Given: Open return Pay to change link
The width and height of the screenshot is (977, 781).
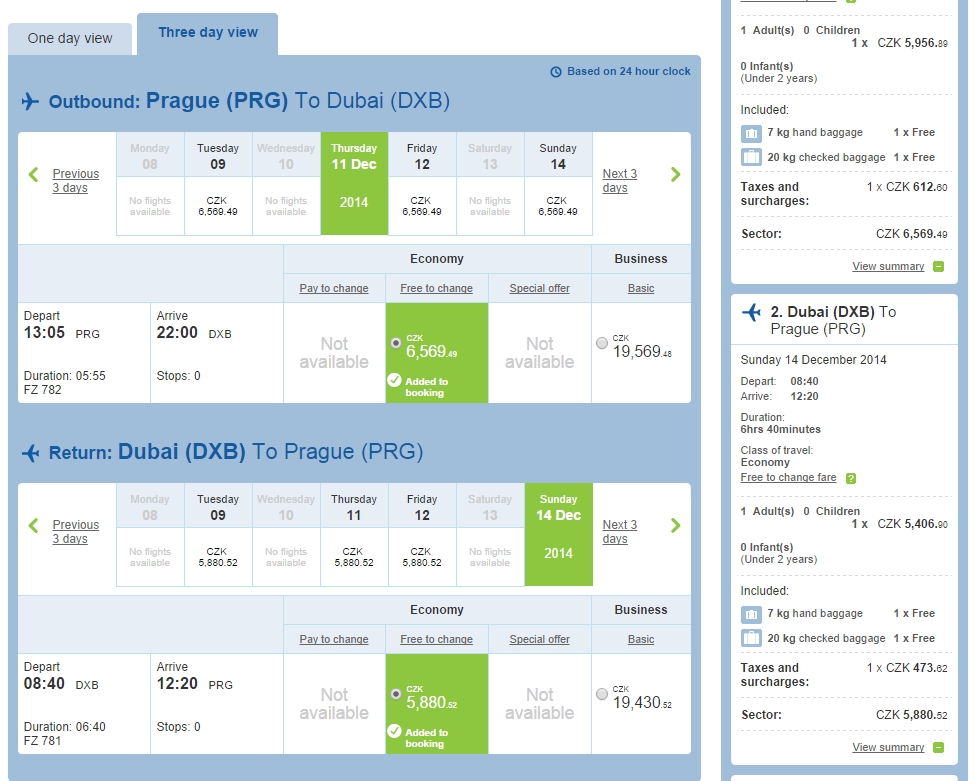Looking at the screenshot, I should point(334,640).
